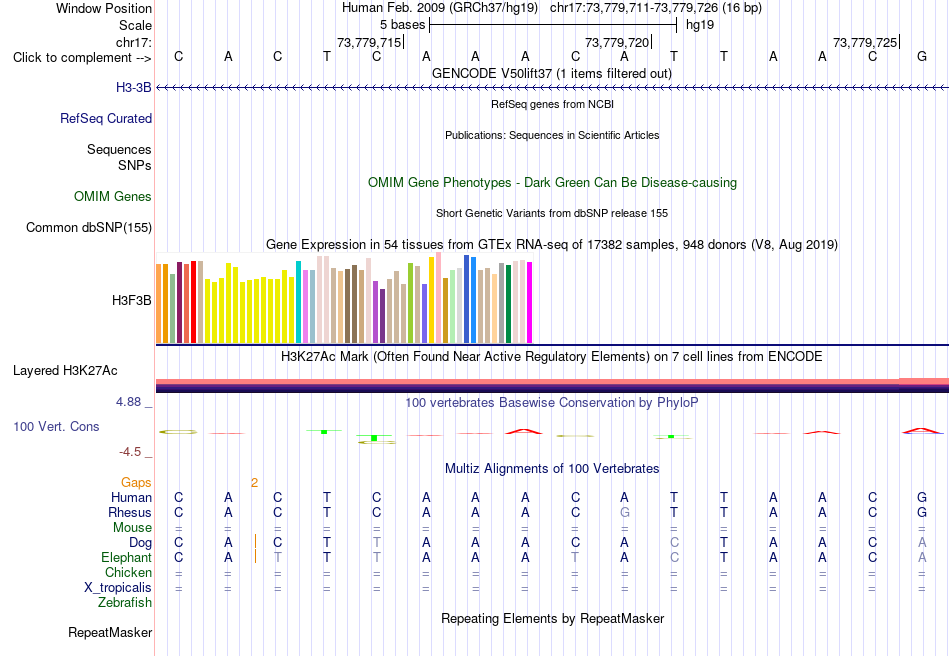
Task: Click the OMIM Genes track label
Action: pyautogui.click(x=112, y=196)
